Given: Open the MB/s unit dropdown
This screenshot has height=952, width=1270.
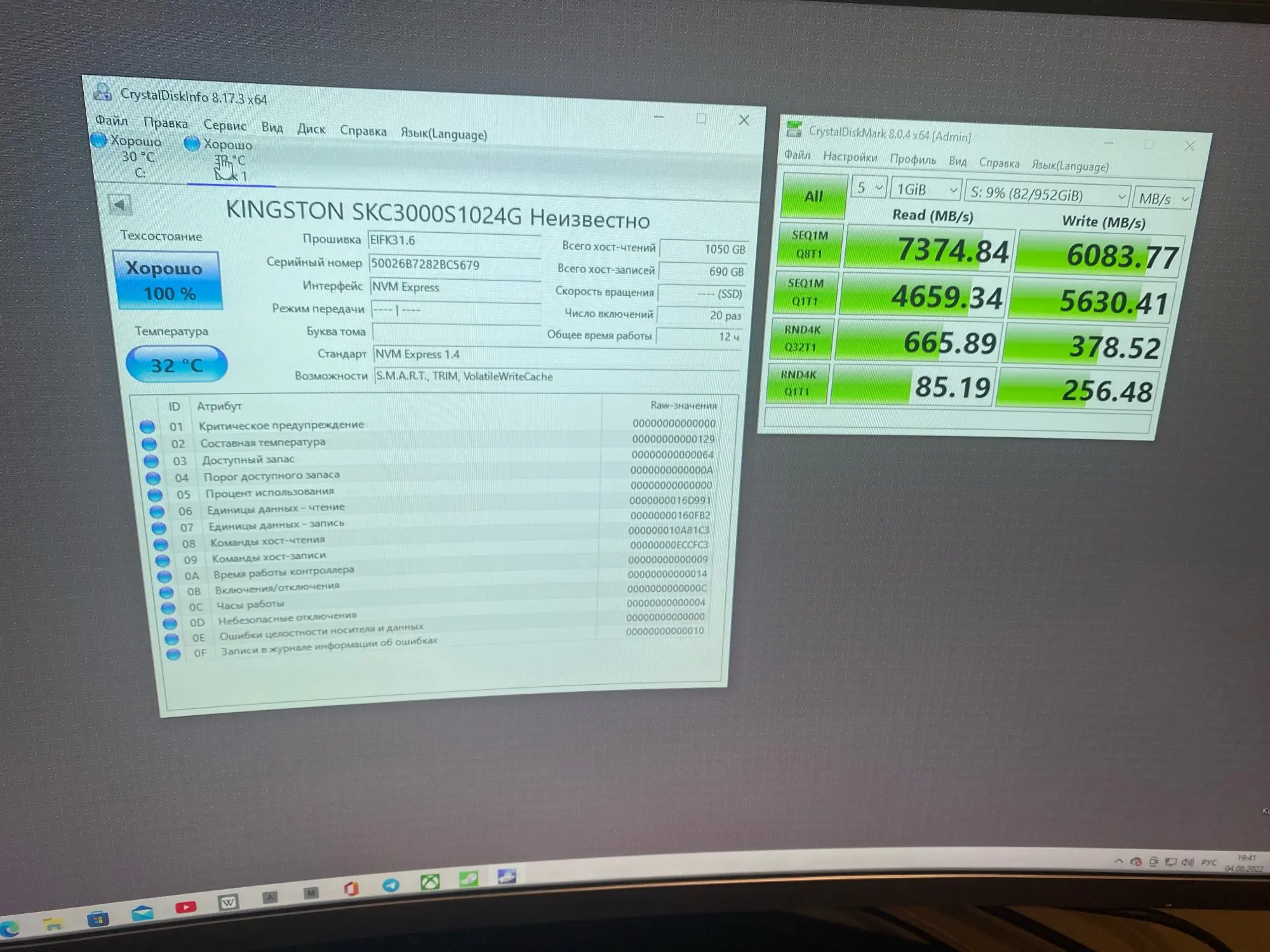Looking at the screenshot, I should pyautogui.click(x=1163, y=199).
